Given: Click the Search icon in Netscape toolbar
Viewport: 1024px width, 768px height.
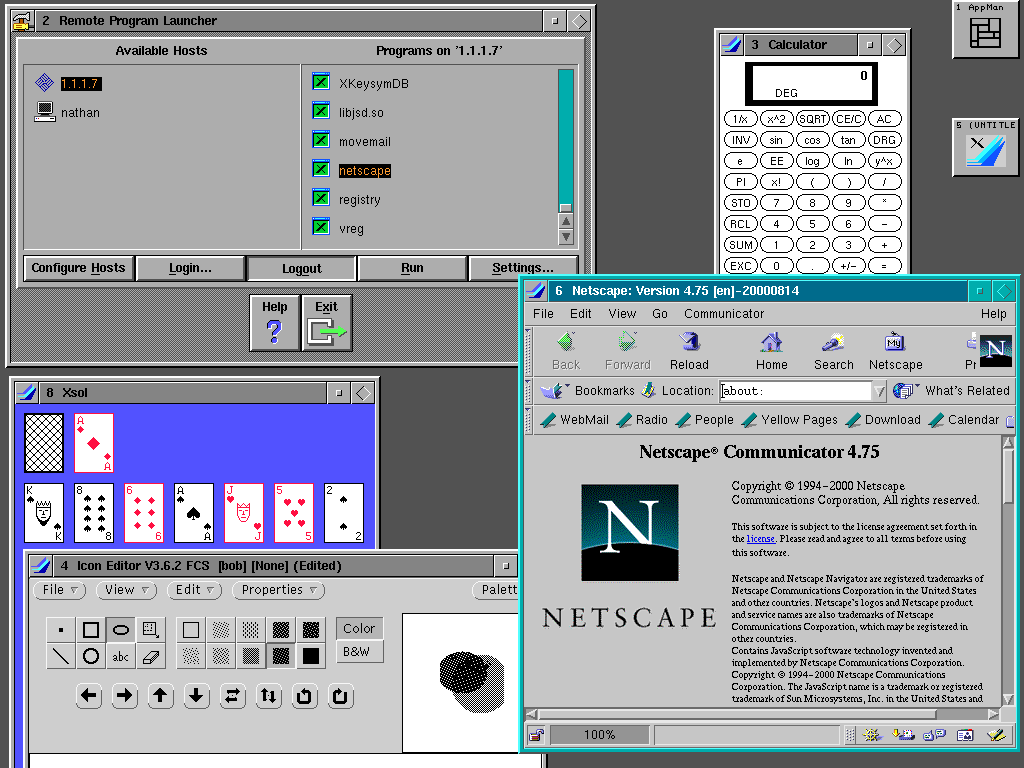Looking at the screenshot, I should click(x=833, y=345).
